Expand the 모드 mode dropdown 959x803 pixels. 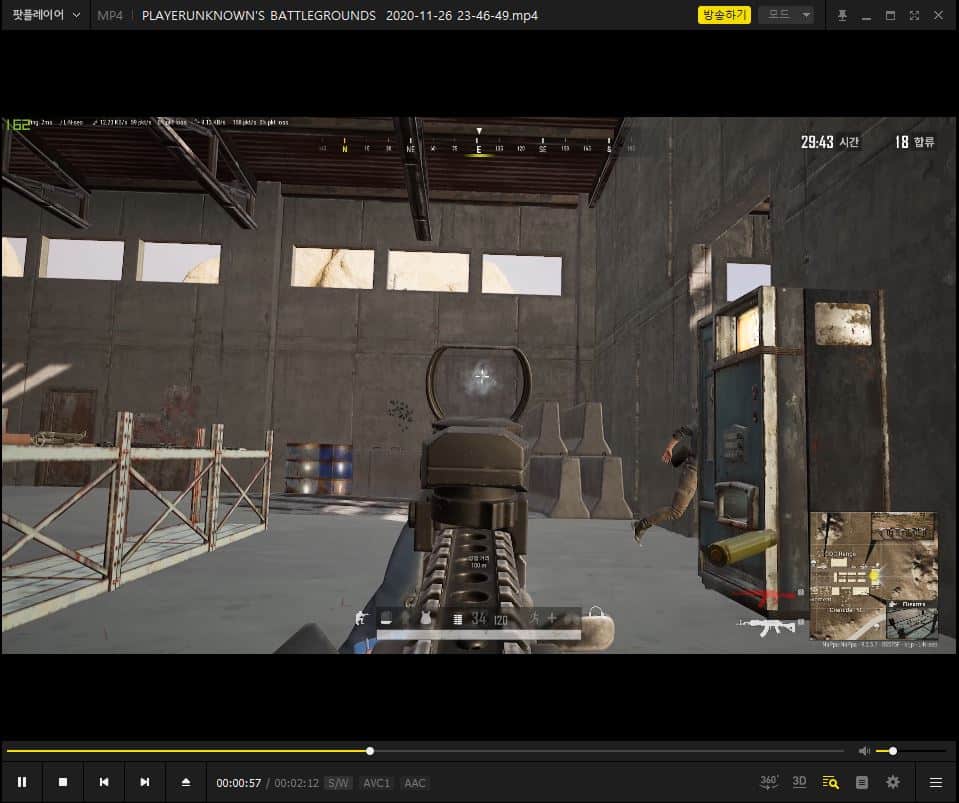pos(787,15)
